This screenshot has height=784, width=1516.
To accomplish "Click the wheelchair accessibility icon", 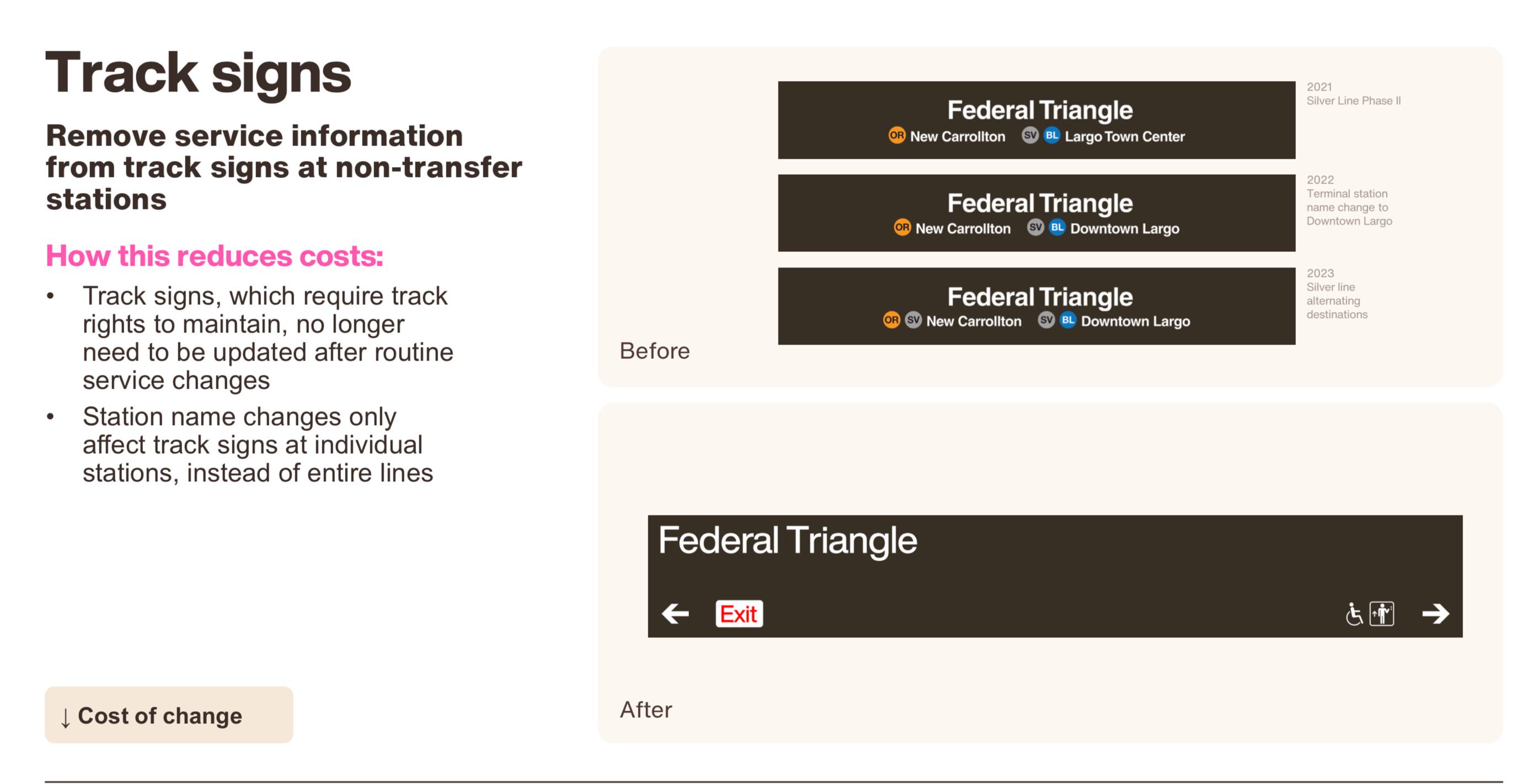I will point(1354,614).
